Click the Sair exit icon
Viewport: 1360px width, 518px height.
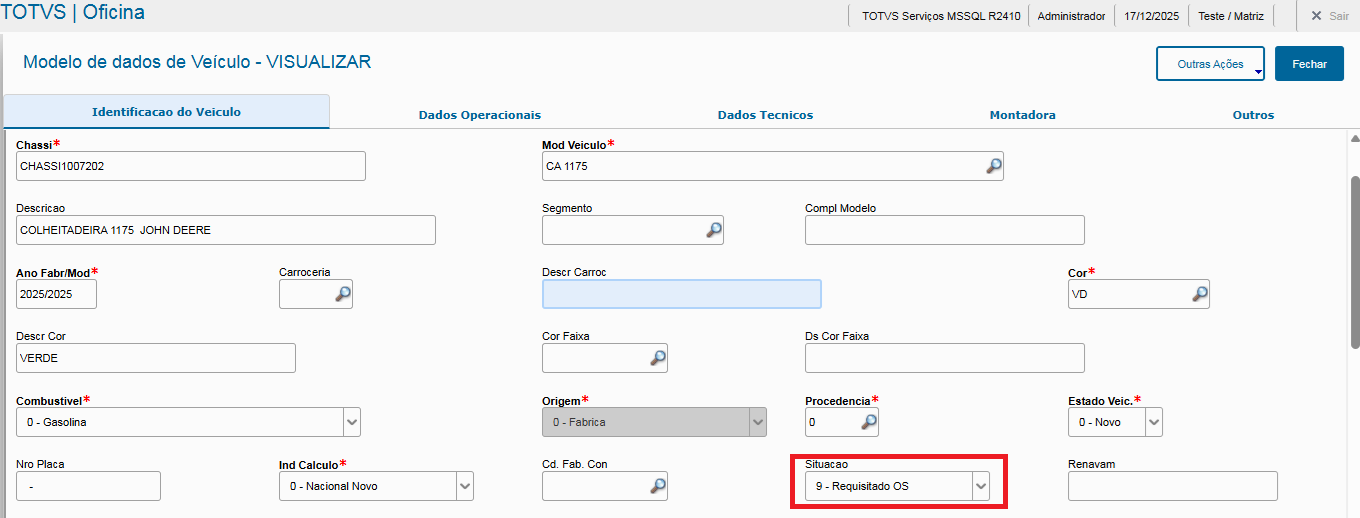pos(1316,16)
